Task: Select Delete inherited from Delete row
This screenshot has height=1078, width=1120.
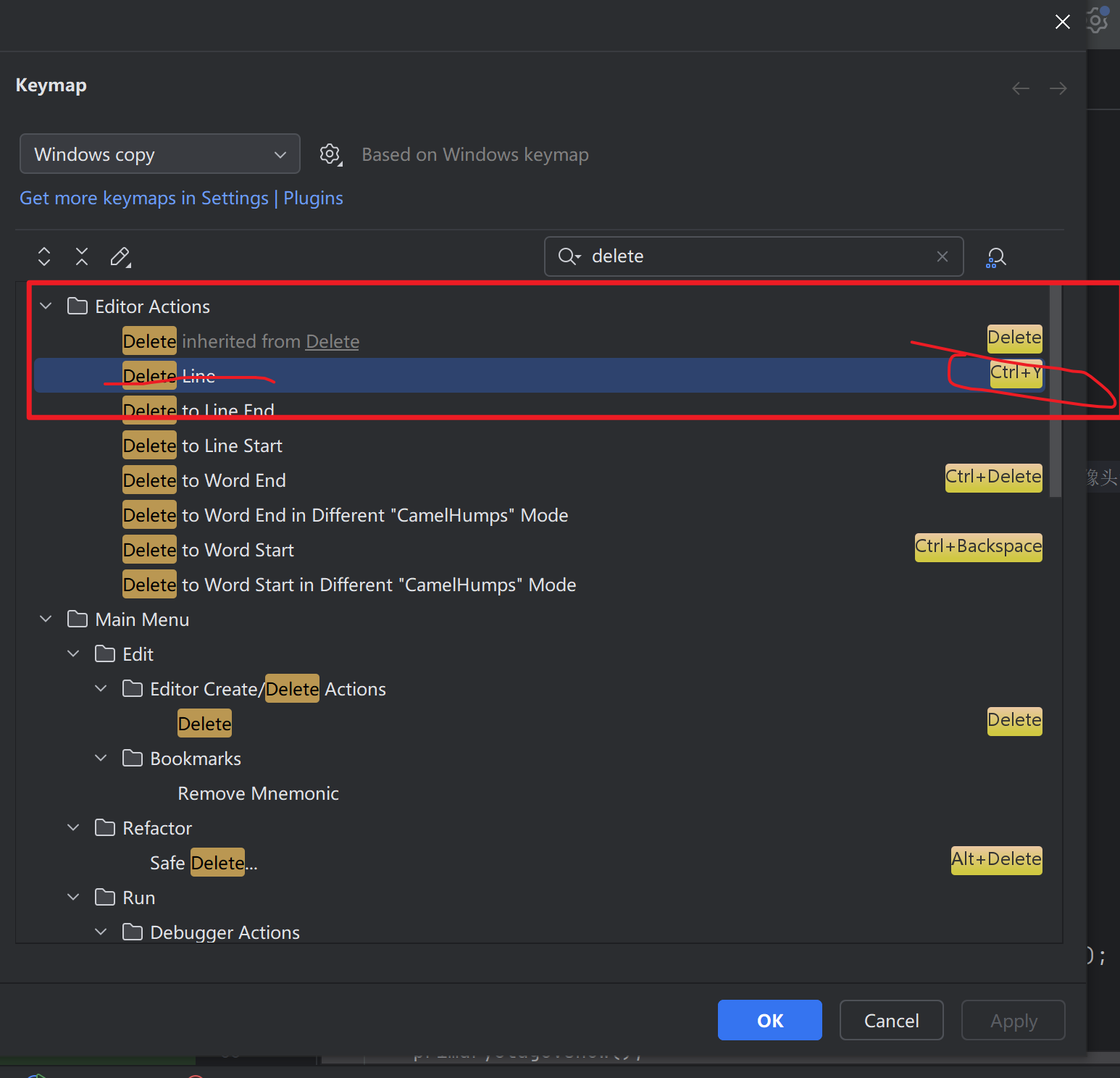Action: point(540,340)
